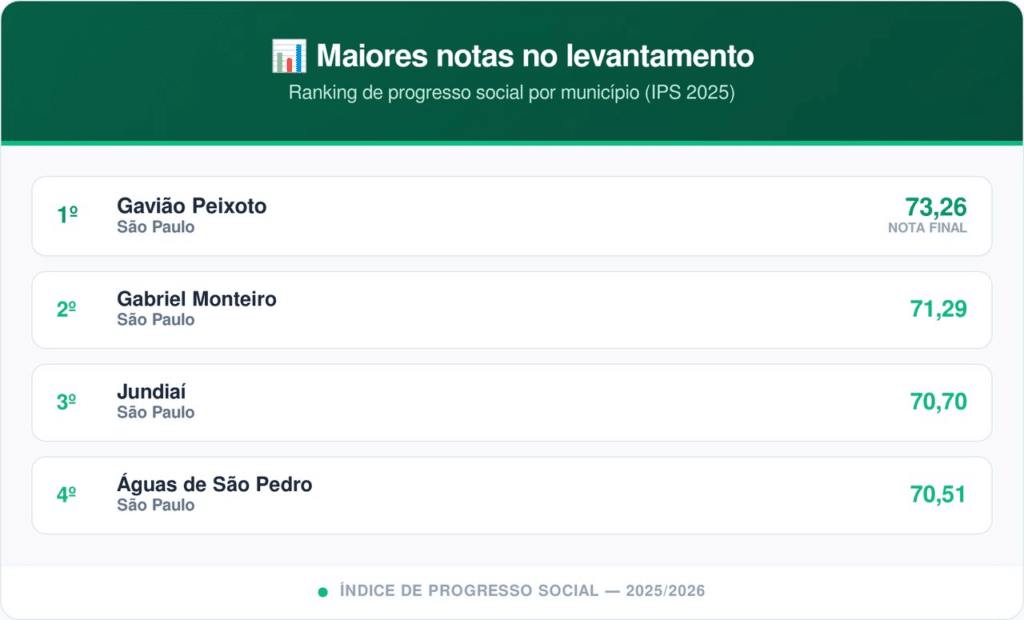Click 'São Paulo' under Jundiaí
Viewport: 1024px width, 620px height.
(x=155, y=412)
